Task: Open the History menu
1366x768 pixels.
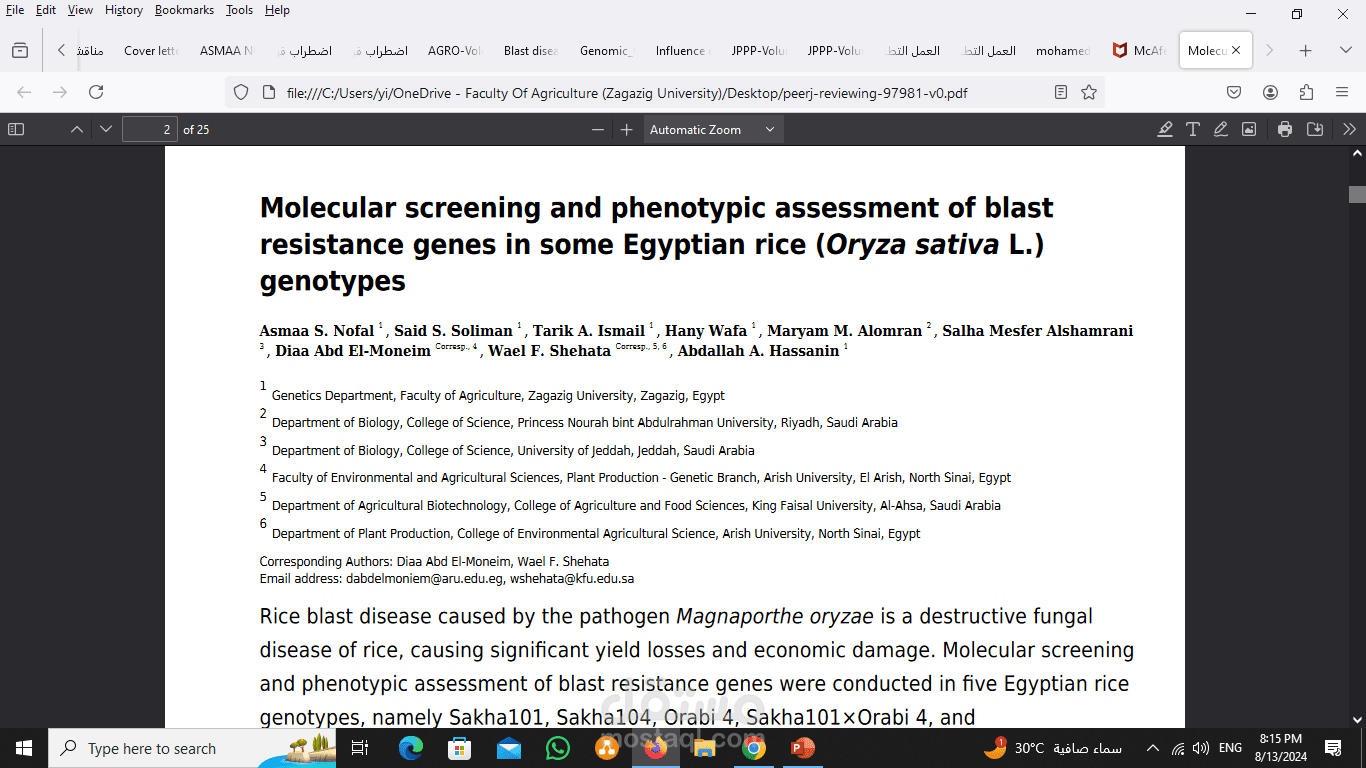Action: coord(124,10)
